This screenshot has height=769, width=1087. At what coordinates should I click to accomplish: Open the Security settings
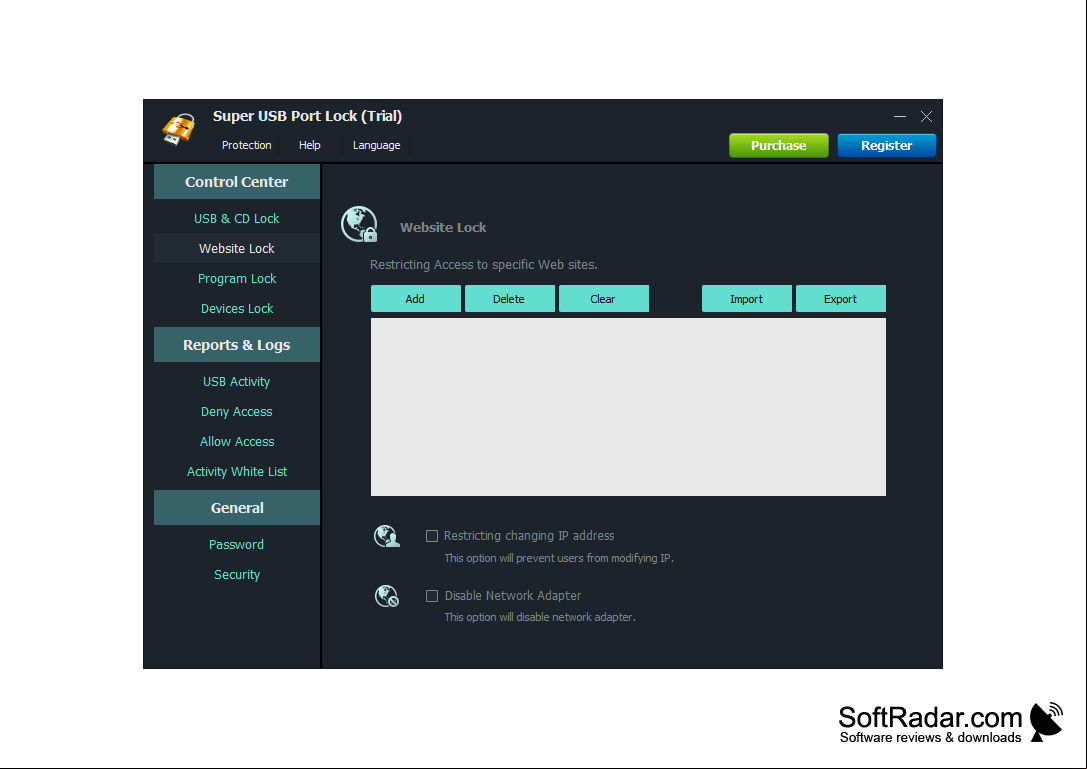coord(236,574)
